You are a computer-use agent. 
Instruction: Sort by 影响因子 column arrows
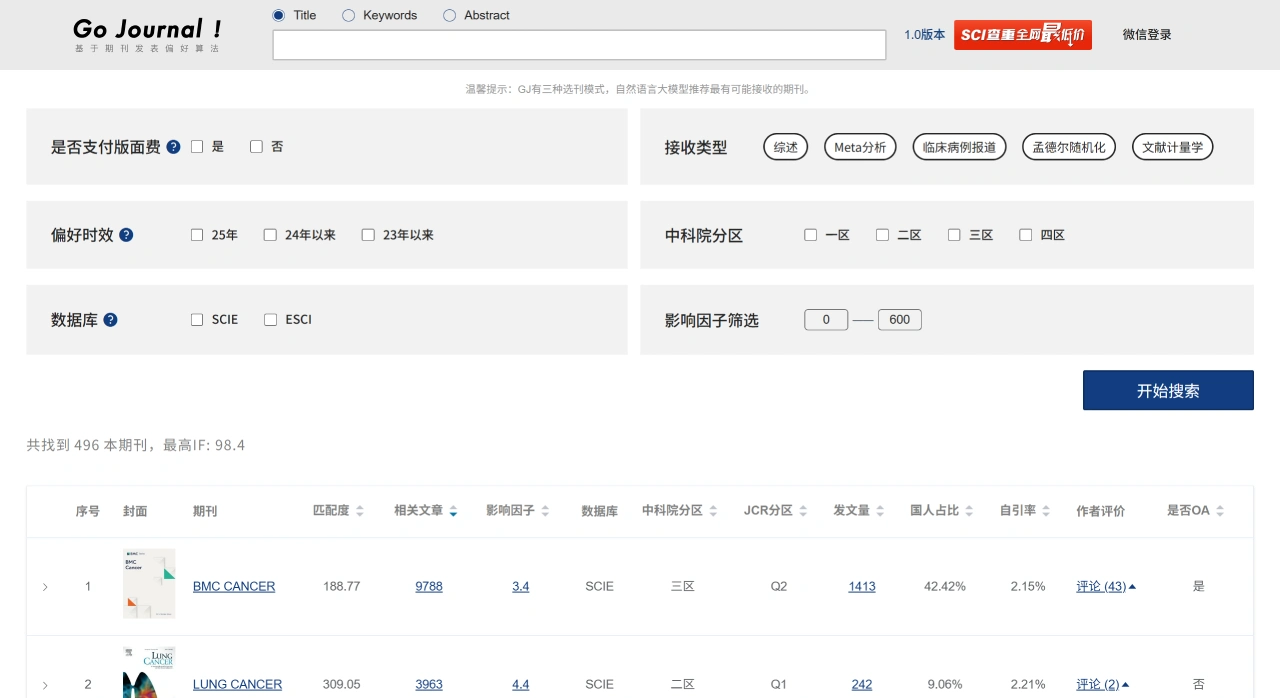coord(545,511)
